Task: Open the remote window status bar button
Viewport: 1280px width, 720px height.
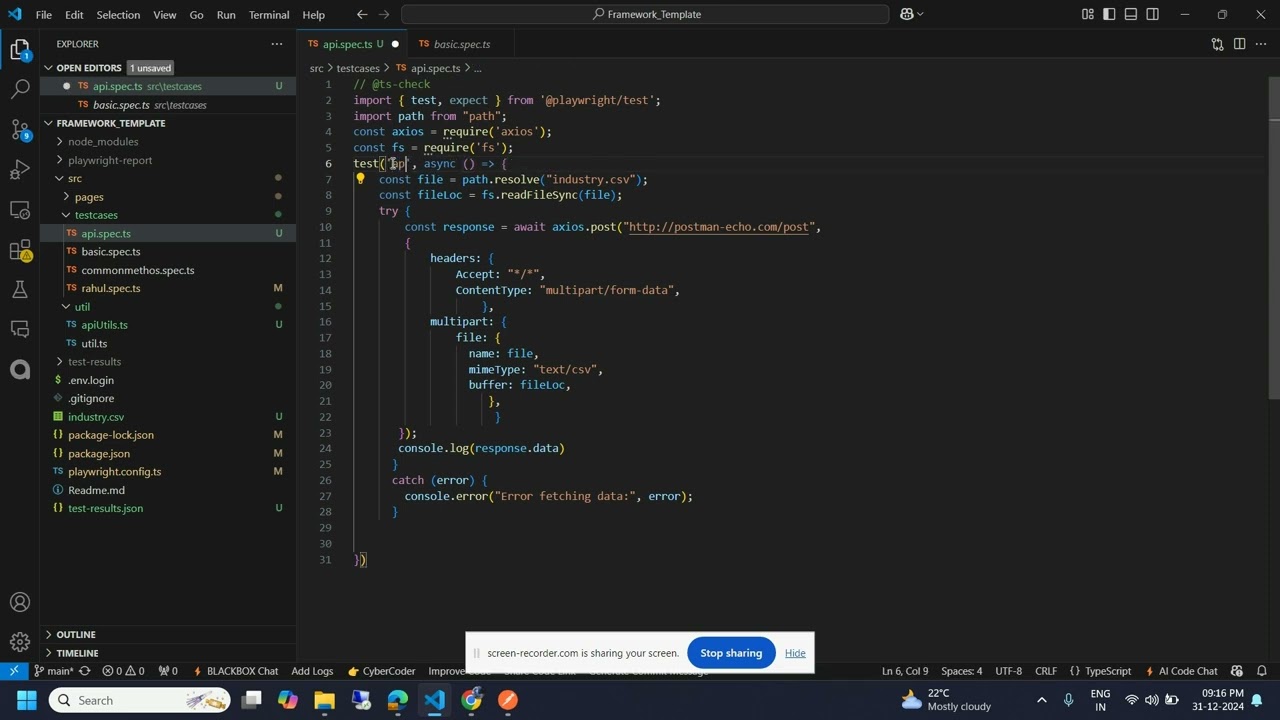Action: (x=14, y=671)
